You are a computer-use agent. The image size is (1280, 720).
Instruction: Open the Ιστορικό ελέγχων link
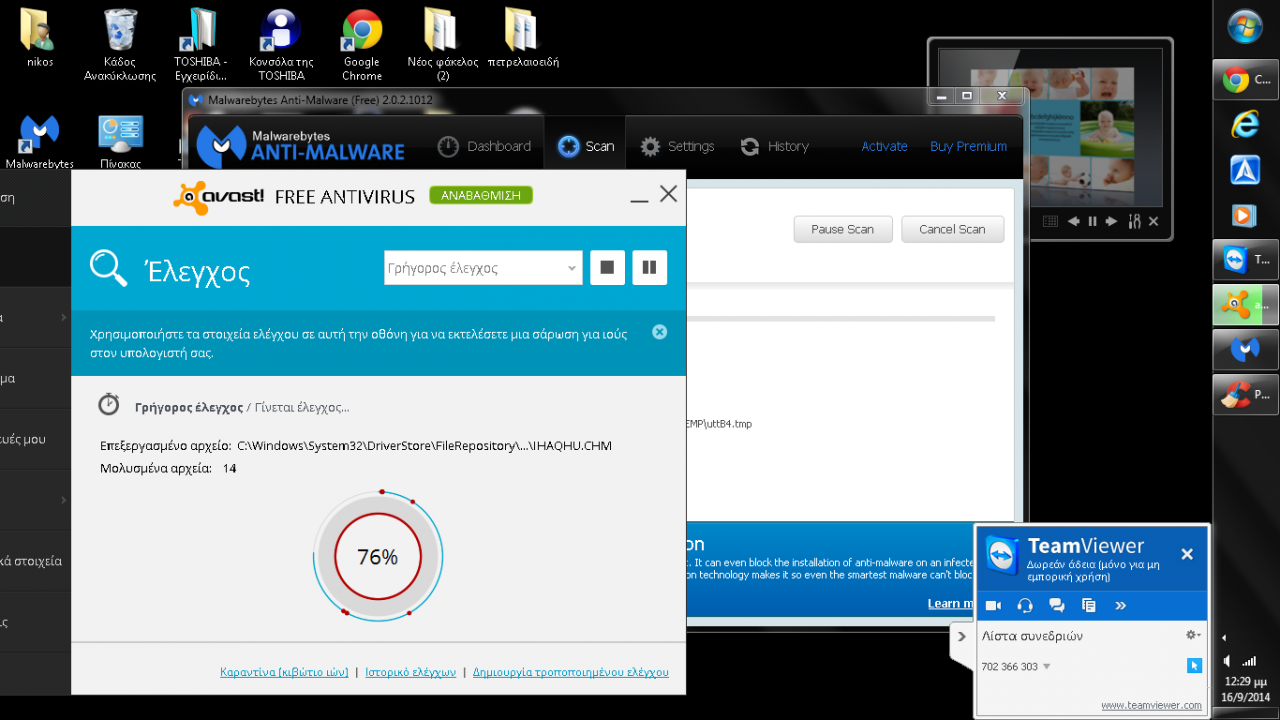coord(410,672)
